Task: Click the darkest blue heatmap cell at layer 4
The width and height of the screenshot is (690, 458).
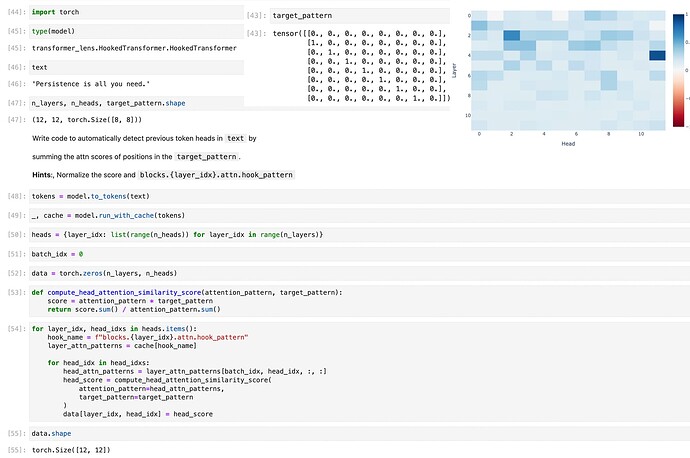Action: (x=657, y=55)
